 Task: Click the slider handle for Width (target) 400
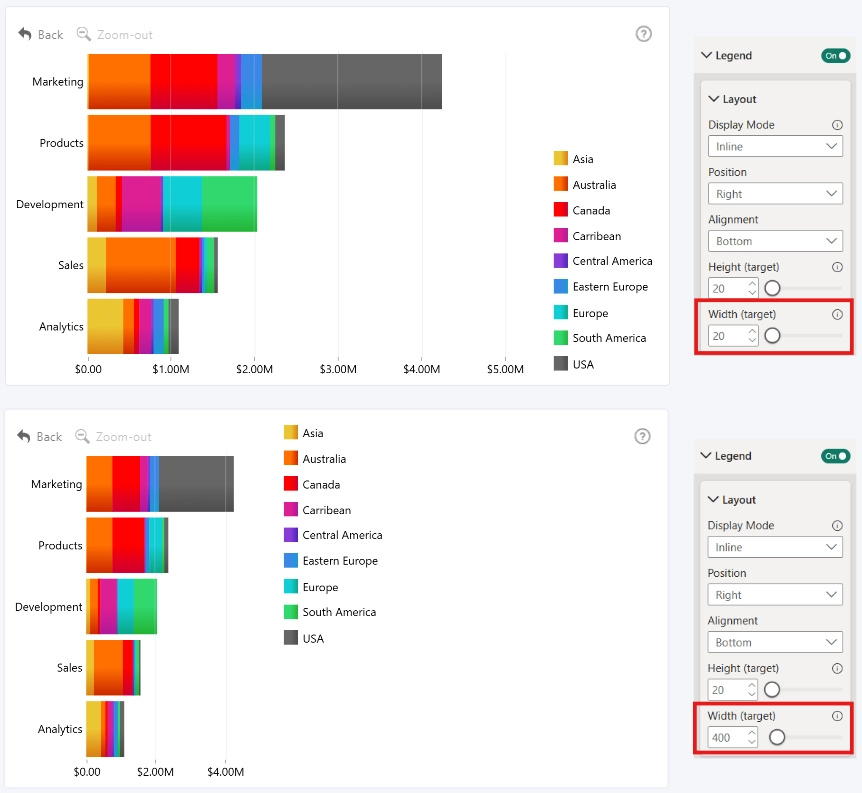pyautogui.click(x=777, y=737)
